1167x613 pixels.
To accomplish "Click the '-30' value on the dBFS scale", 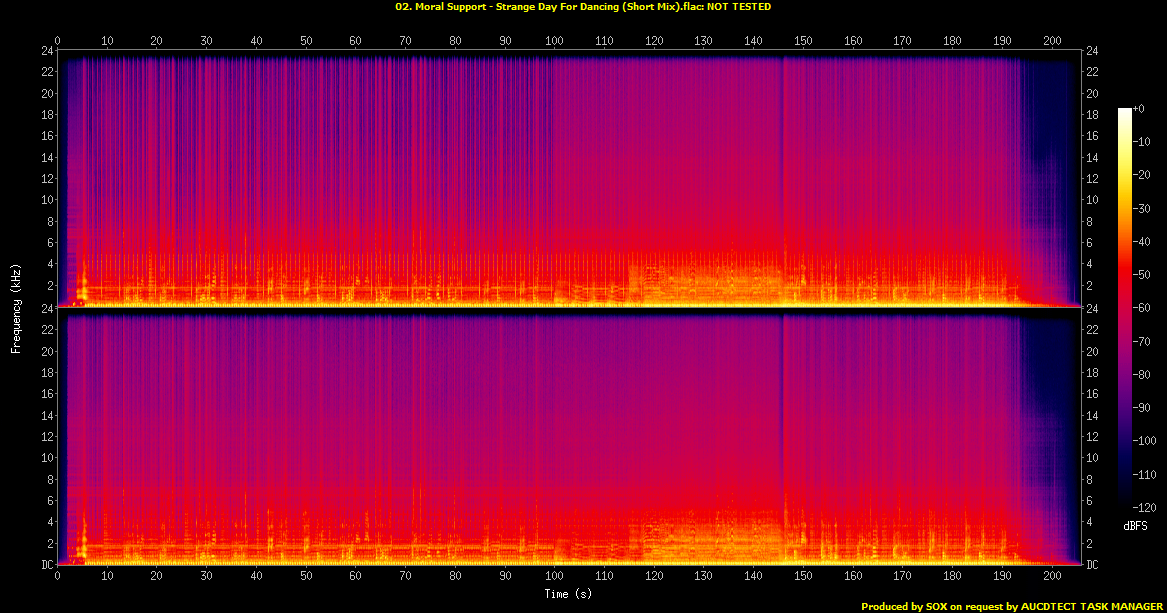I will [x=1142, y=208].
